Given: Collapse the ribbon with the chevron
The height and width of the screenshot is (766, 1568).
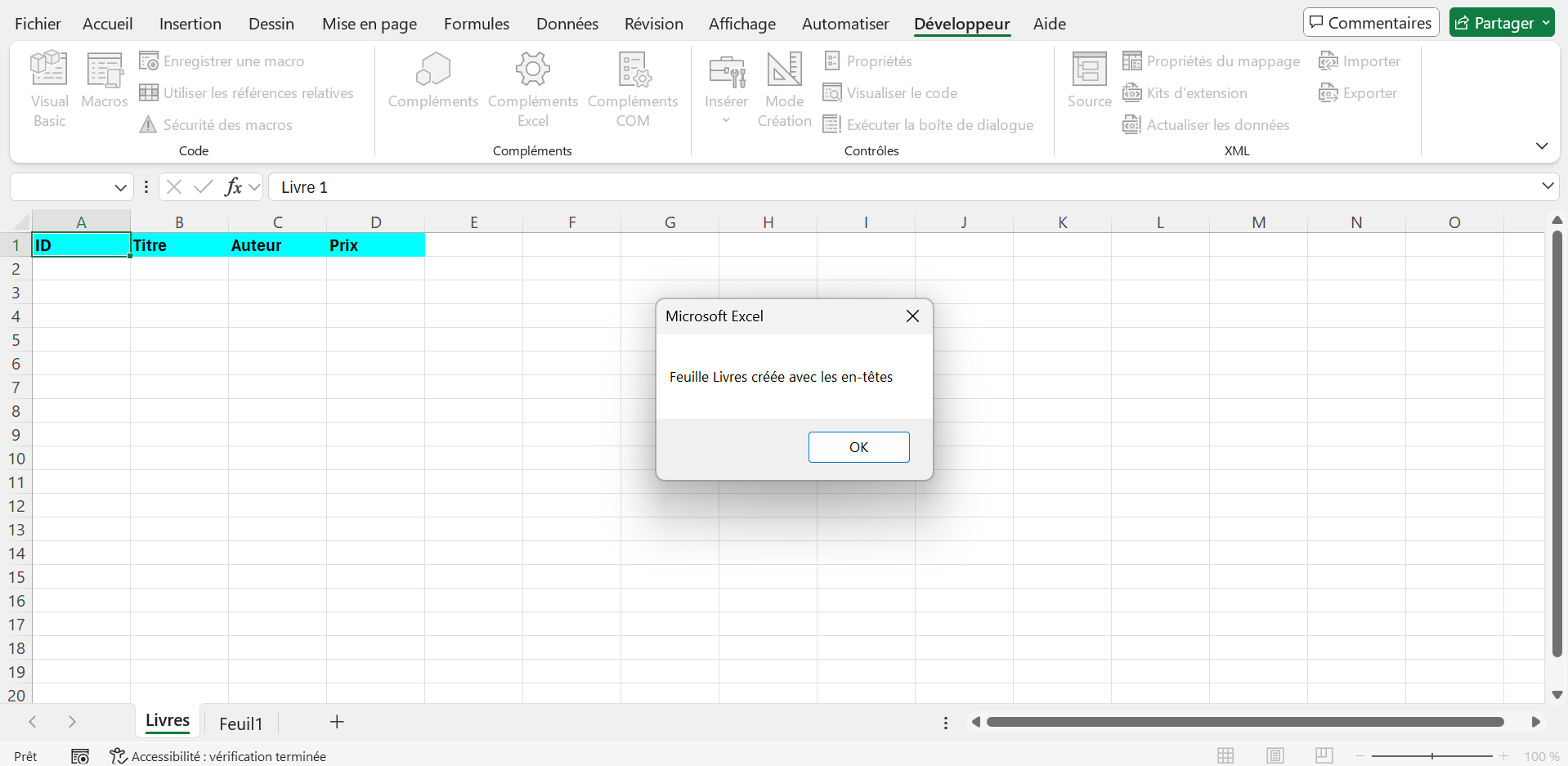Looking at the screenshot, I should (1542, 146).
